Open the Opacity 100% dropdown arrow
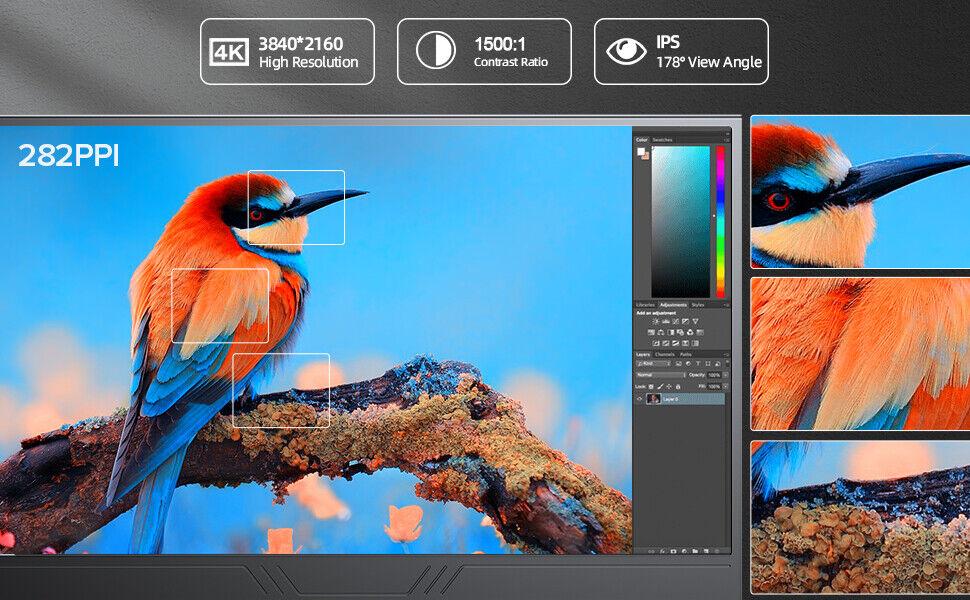The width and height of the screenshot is (970, 600). point(723,374)
